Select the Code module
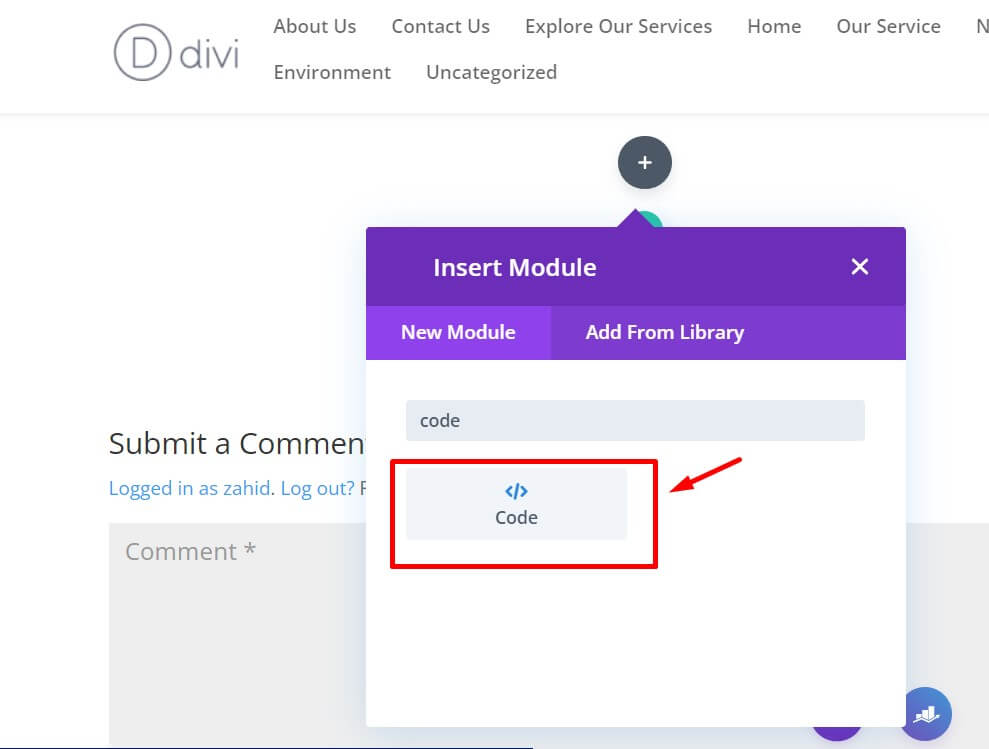Viewport: 989px width, 749px height. pos(517,504)
